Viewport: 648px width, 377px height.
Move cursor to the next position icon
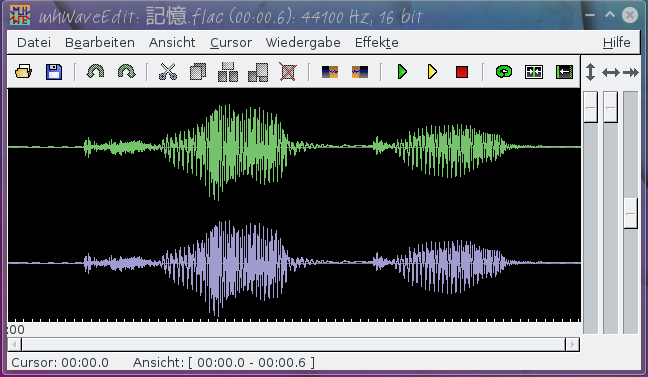pyautogui.click(x=360, y=72)
